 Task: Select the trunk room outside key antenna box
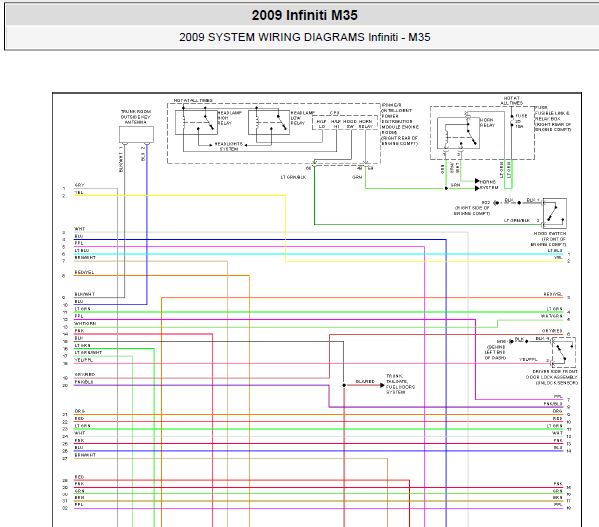click(x=136, y=134)
